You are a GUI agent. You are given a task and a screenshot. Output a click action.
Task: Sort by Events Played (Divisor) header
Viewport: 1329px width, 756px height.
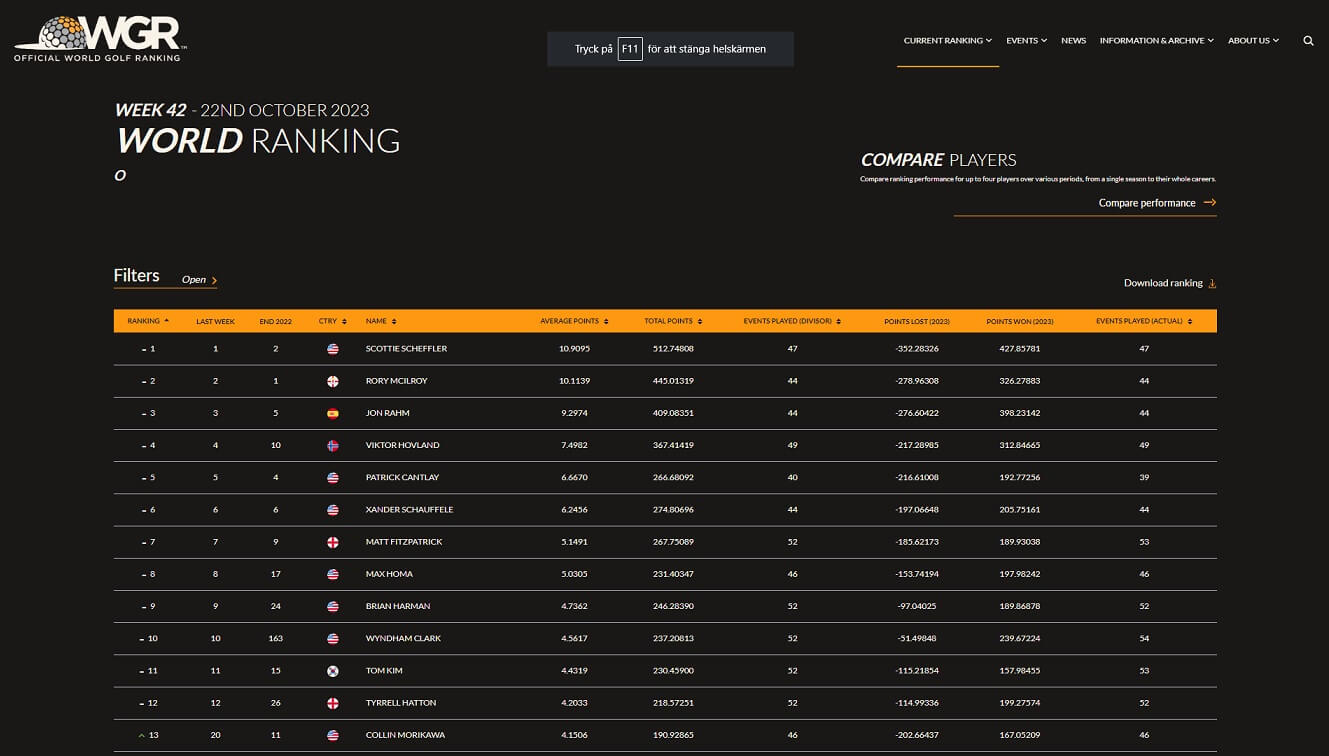pos(793,321)
